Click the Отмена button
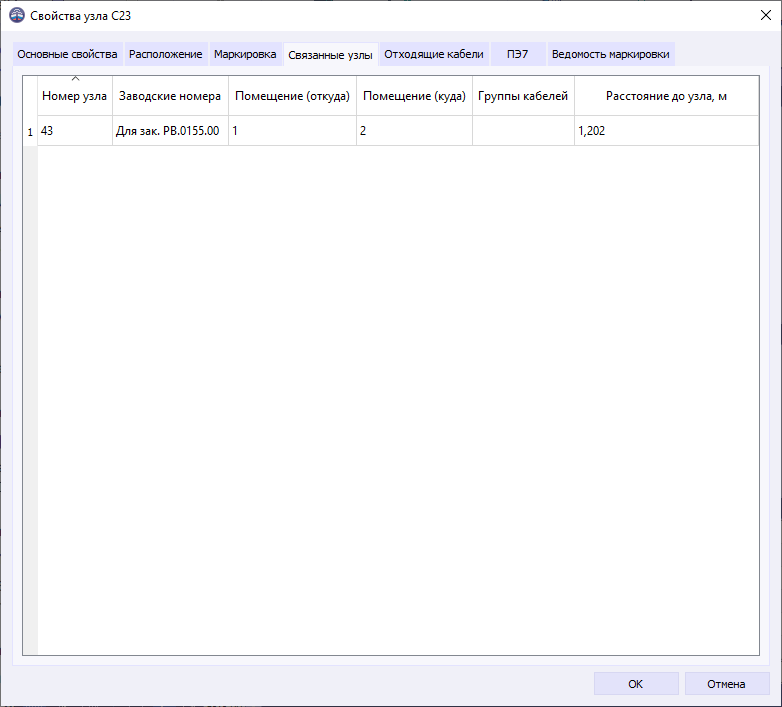Image resolution: width=782 pixels, height=707 pixels. click(x=727, y=684)
